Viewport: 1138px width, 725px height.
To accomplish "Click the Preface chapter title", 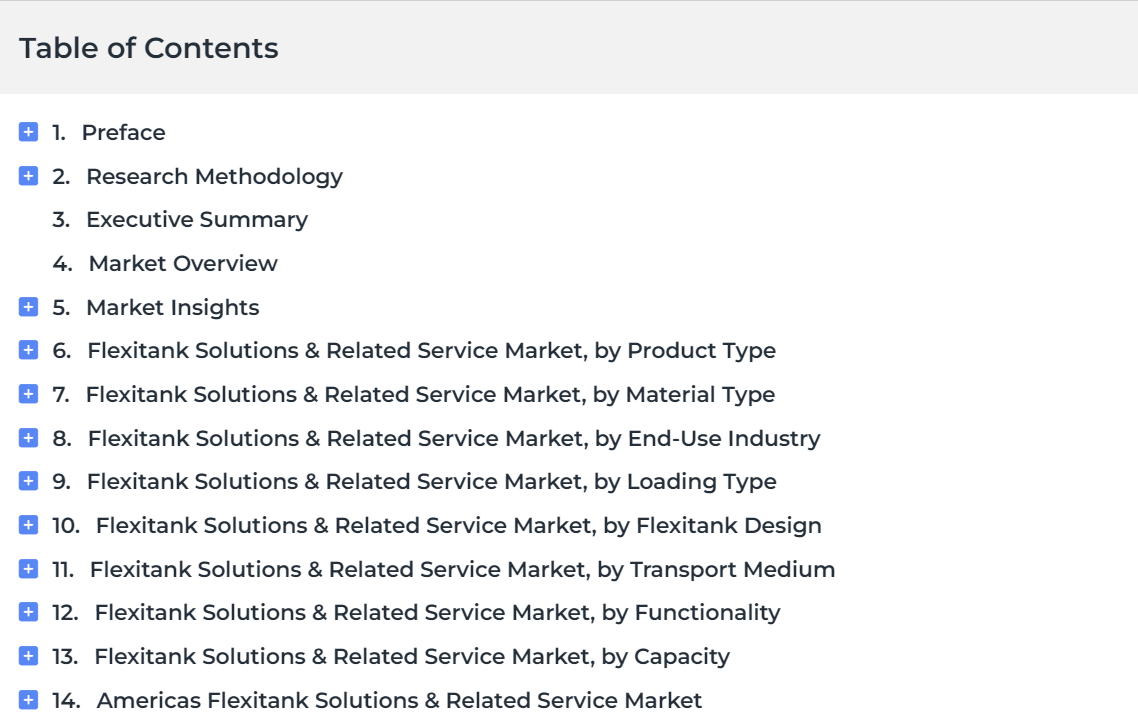I will pyautogui.click(x=123, y=133).
